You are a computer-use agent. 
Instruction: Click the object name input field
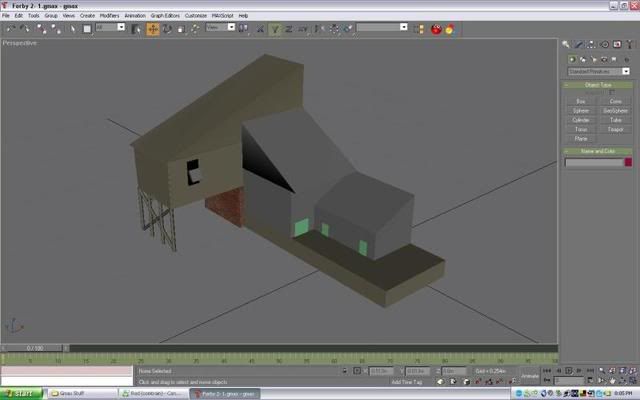pos(594,162)
